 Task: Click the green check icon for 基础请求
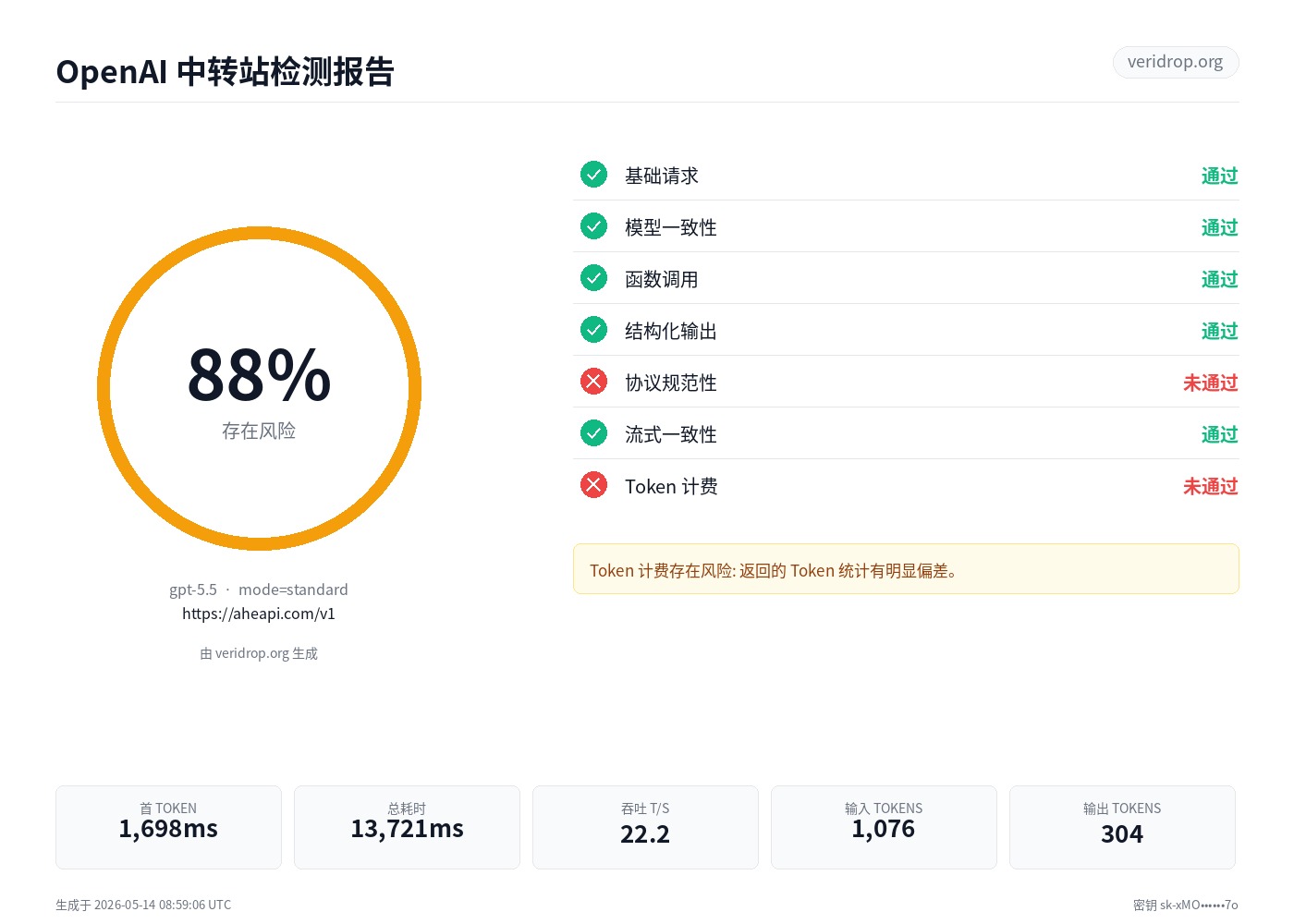click(x=593, y=174)
